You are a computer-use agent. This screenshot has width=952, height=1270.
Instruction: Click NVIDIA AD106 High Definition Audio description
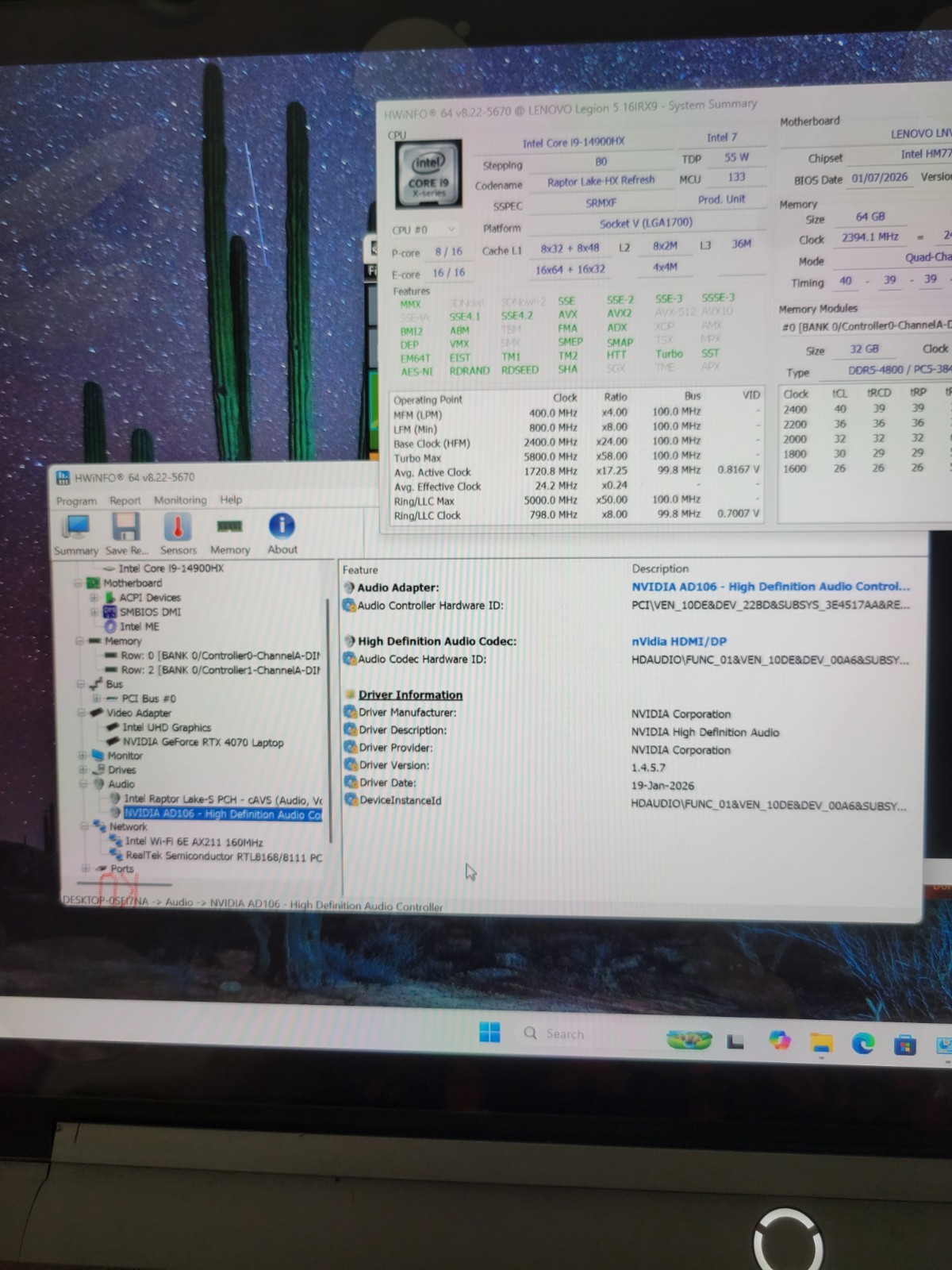tap(770, 587)
